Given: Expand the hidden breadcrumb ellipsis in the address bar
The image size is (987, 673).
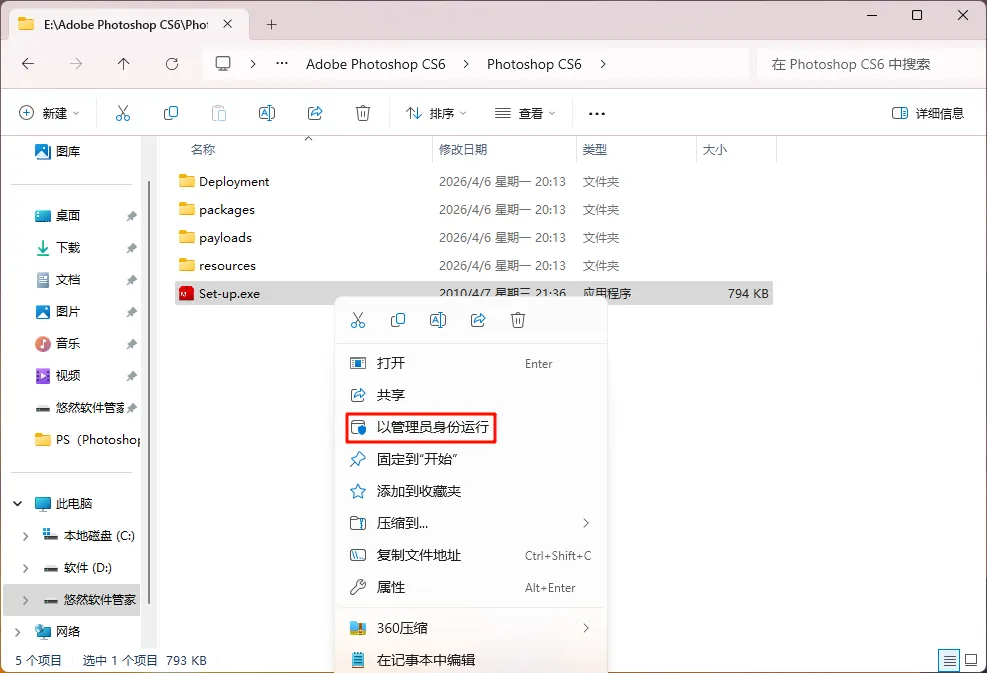Looking at the screenshot, I should [282, 64].
